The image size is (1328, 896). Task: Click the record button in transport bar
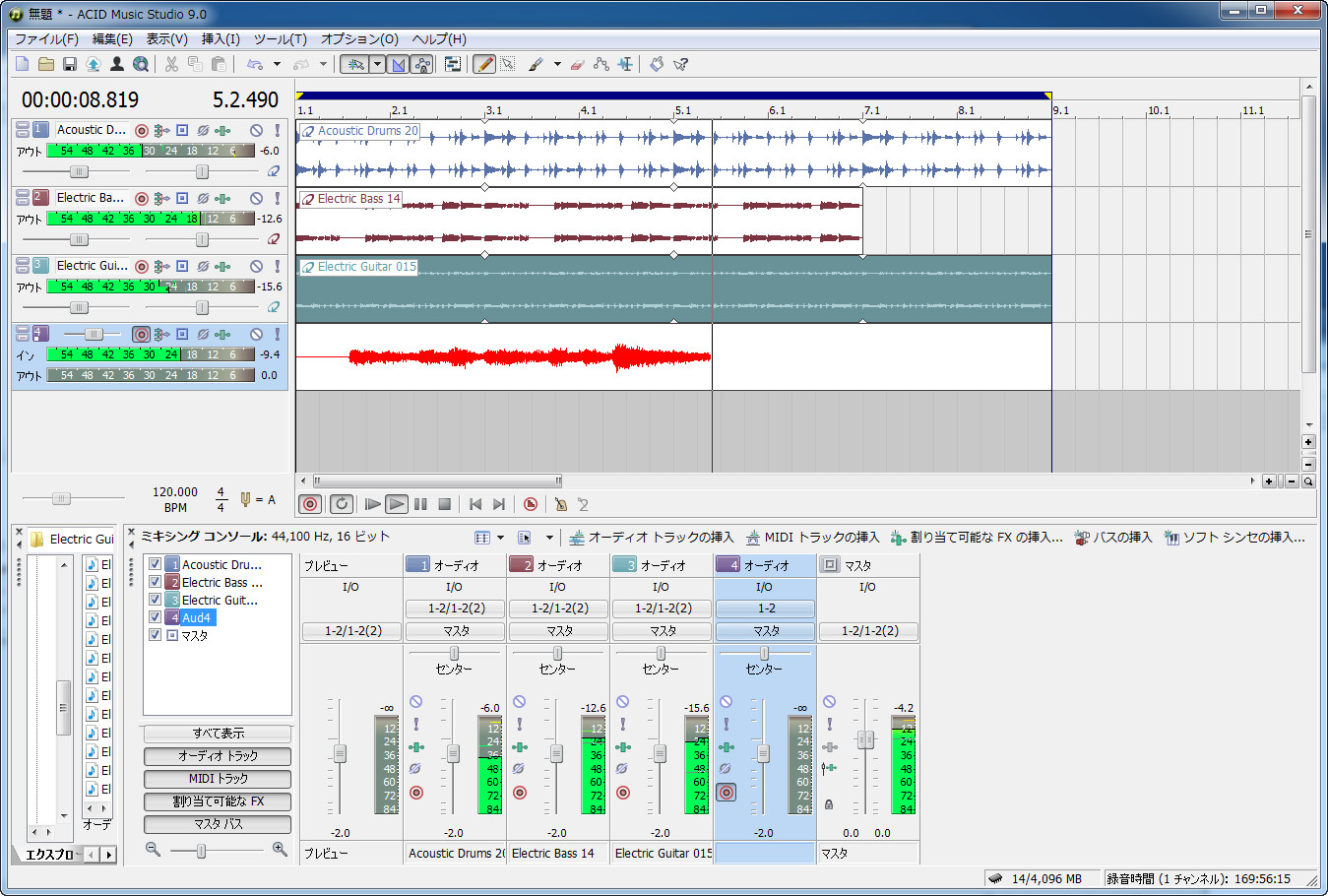click(310, 504)
